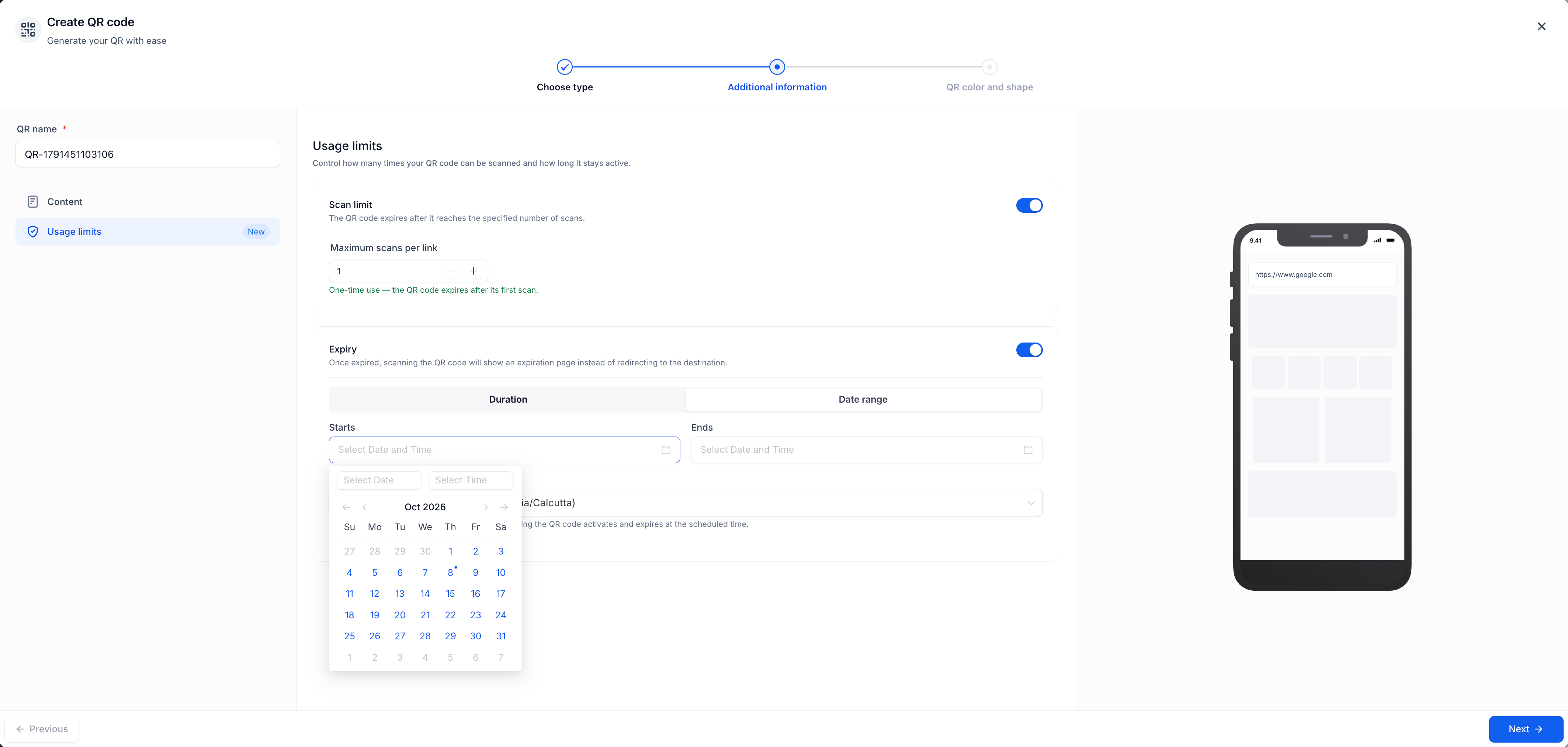
Task: Select the Date range tab
Action: coord(863,399)
